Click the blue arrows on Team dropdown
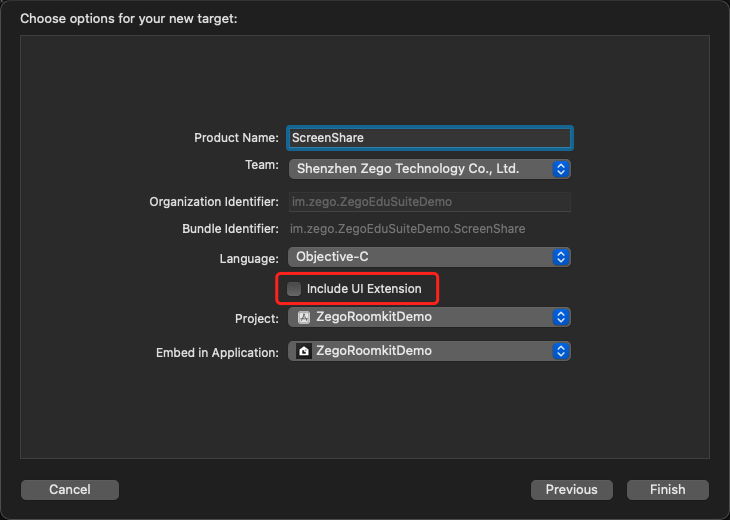The width and height of the screenshot is (730, 520). coord(561,169)
